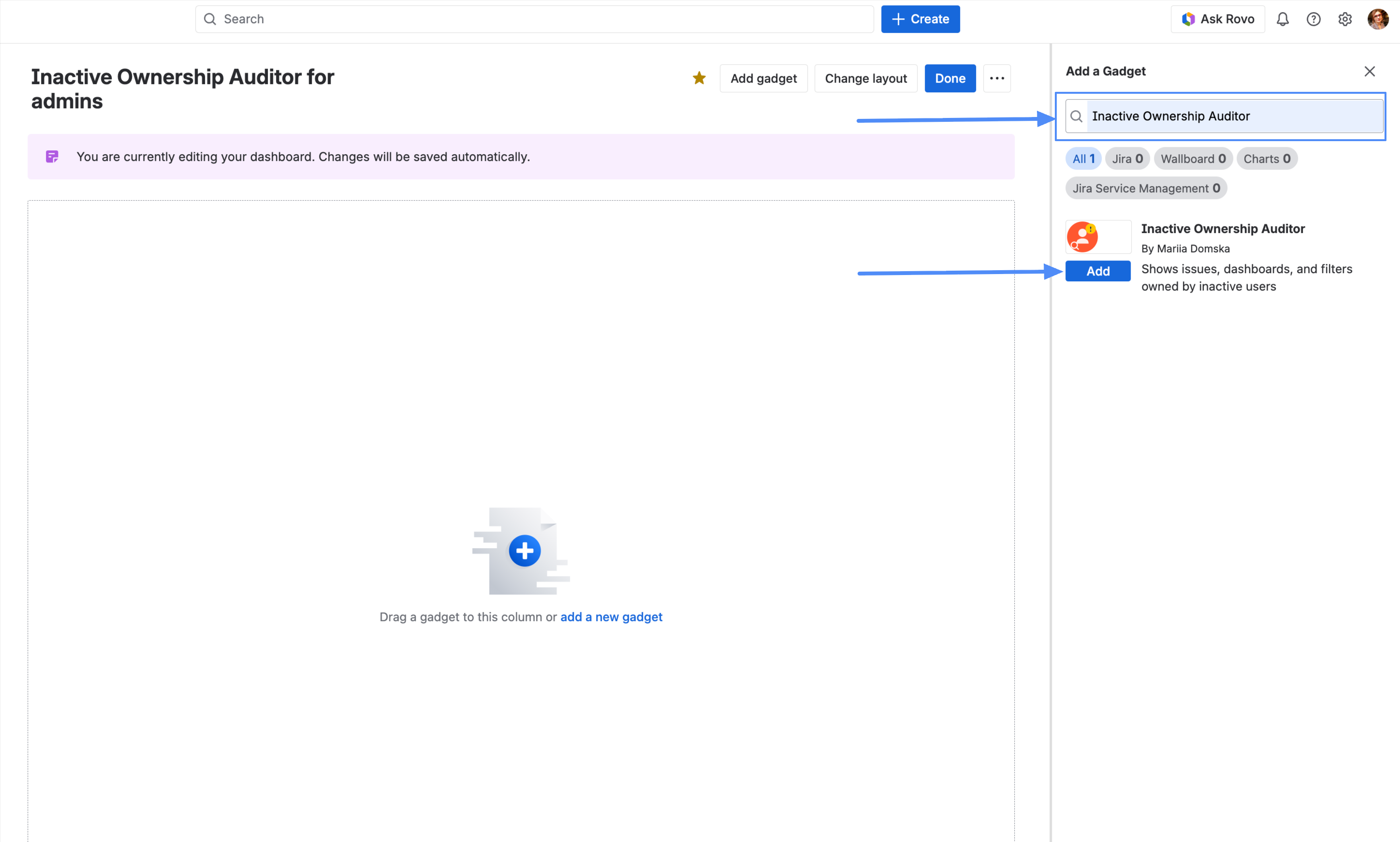This screenshot has height=842, width=1400.
Task: Select the Charts filter chip
Action: 1267,159
